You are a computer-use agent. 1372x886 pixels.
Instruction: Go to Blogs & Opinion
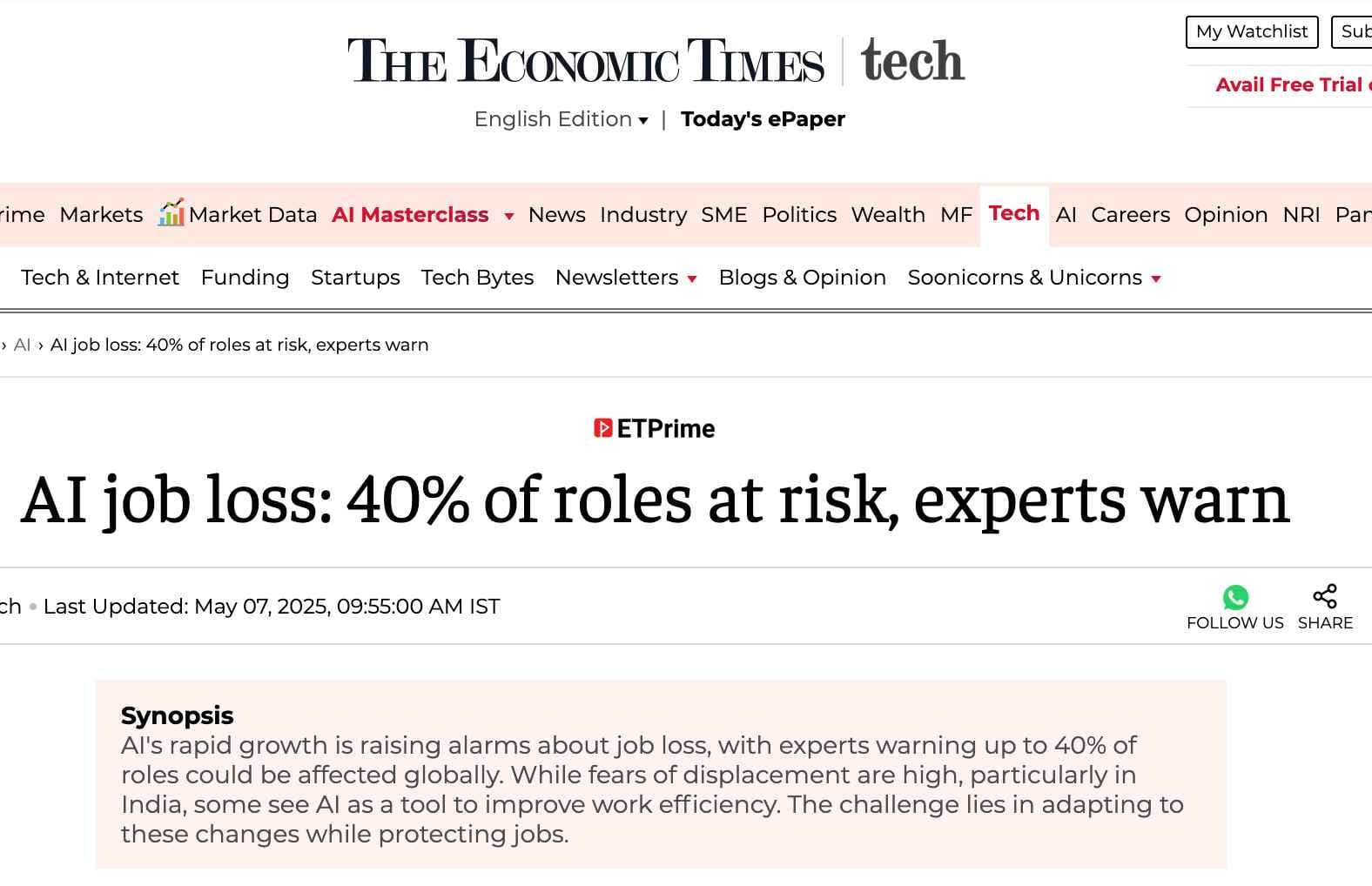pyautogui.click(x=802, y=278)
